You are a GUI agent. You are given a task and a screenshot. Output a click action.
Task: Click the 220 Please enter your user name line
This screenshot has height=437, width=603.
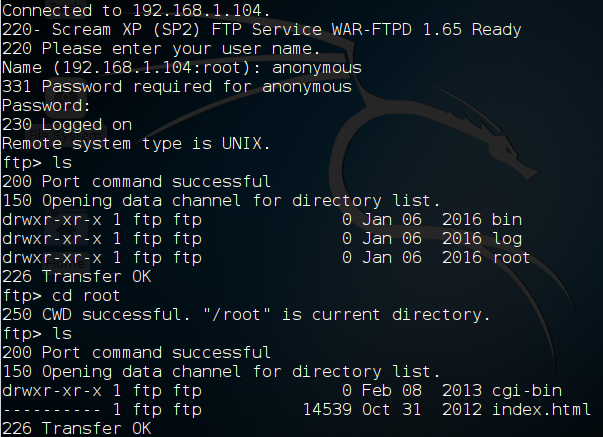pyautogui.click(x=161, y=49)
